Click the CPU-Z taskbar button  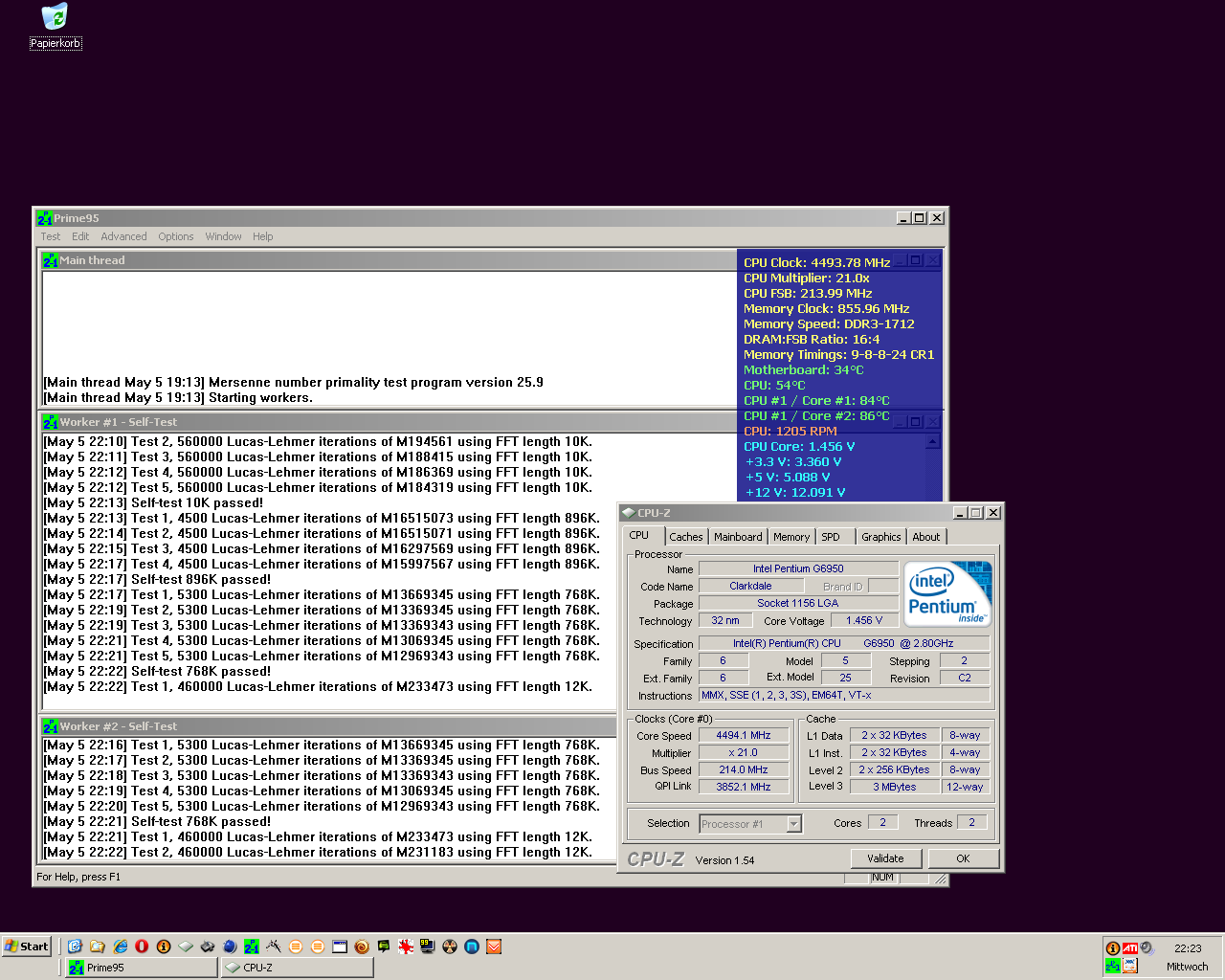point(297,968)
